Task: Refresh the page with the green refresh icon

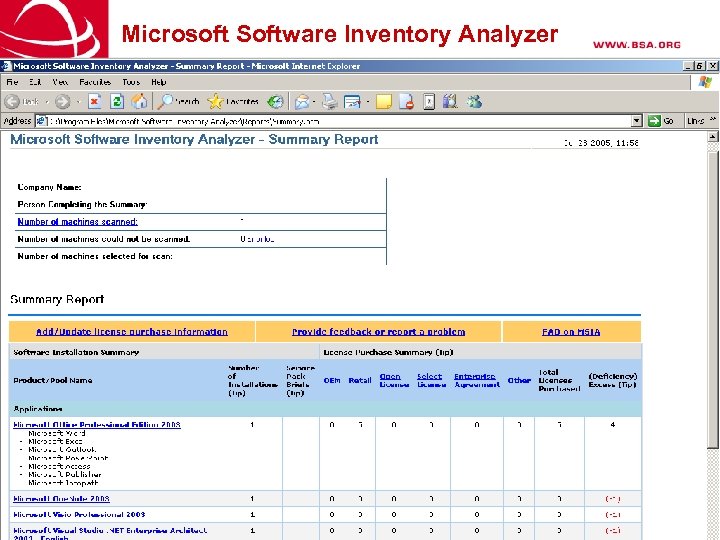Action: [x=117, y=101]
